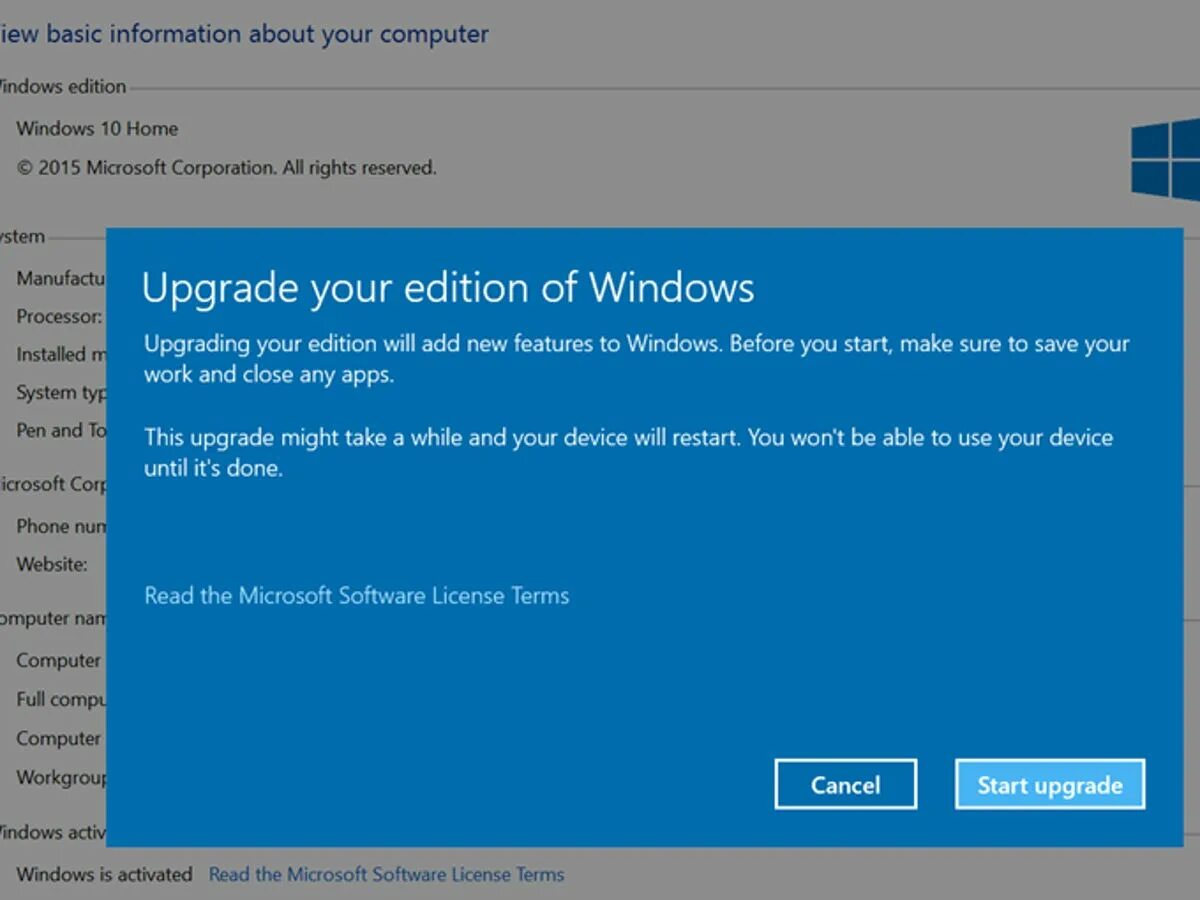The height and width of the screenshot is (900, 1200).
Task: Click the paragraph about the device restarting
Action: pyautogui.click(x=628, y=452)
